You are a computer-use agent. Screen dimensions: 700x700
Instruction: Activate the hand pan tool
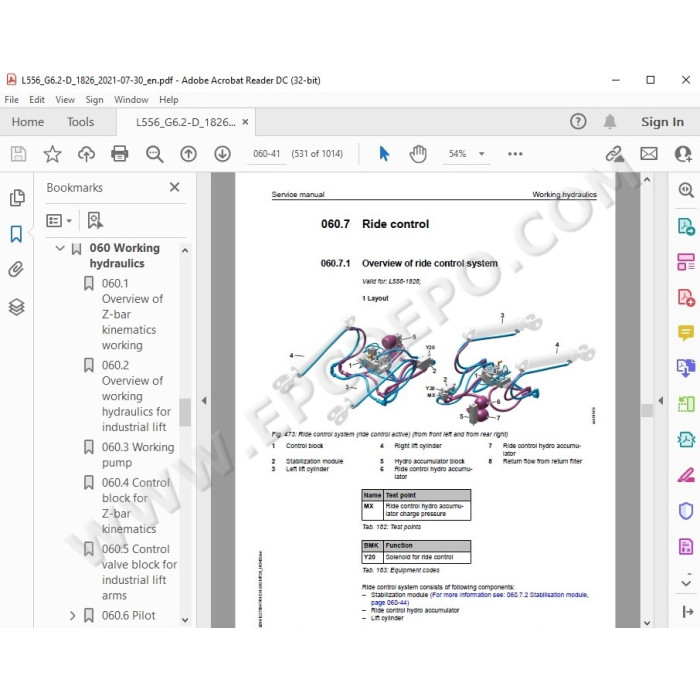click(418, 154)
